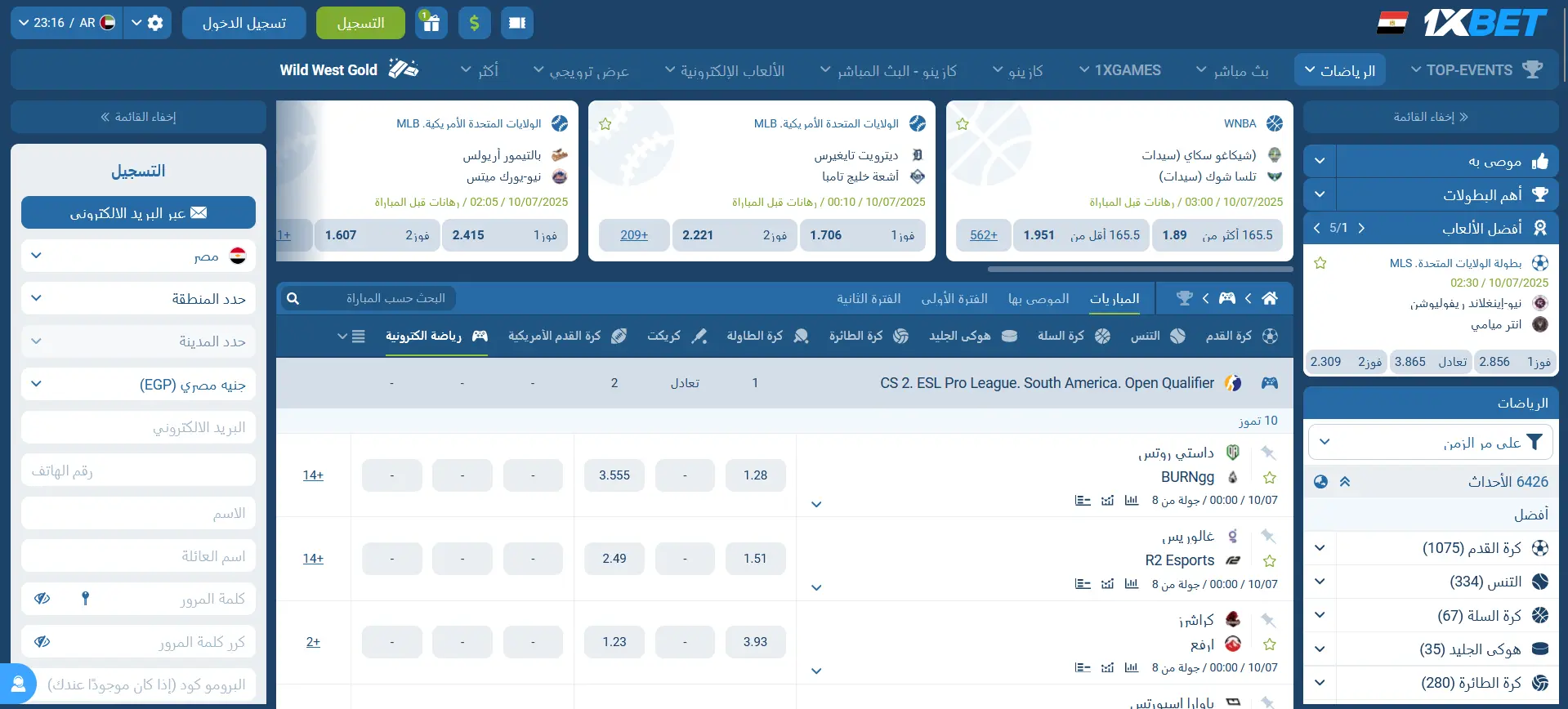1568x709 pixels.
Task: Switch to المباريات tab
Action: [1115, 299]
